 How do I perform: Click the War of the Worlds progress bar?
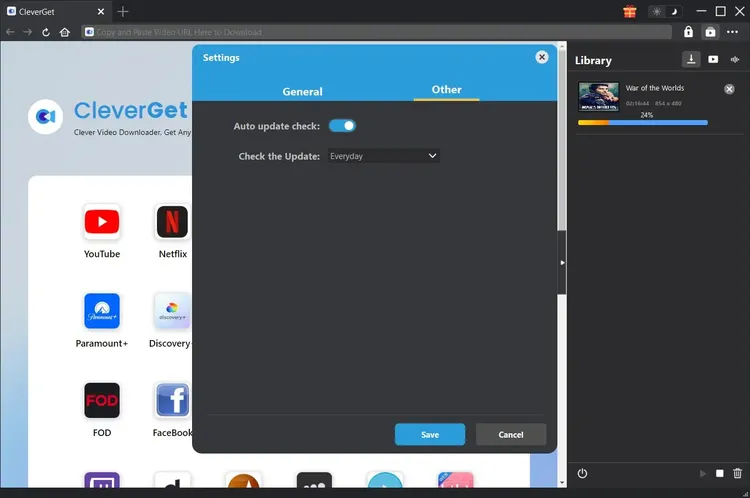642,123
